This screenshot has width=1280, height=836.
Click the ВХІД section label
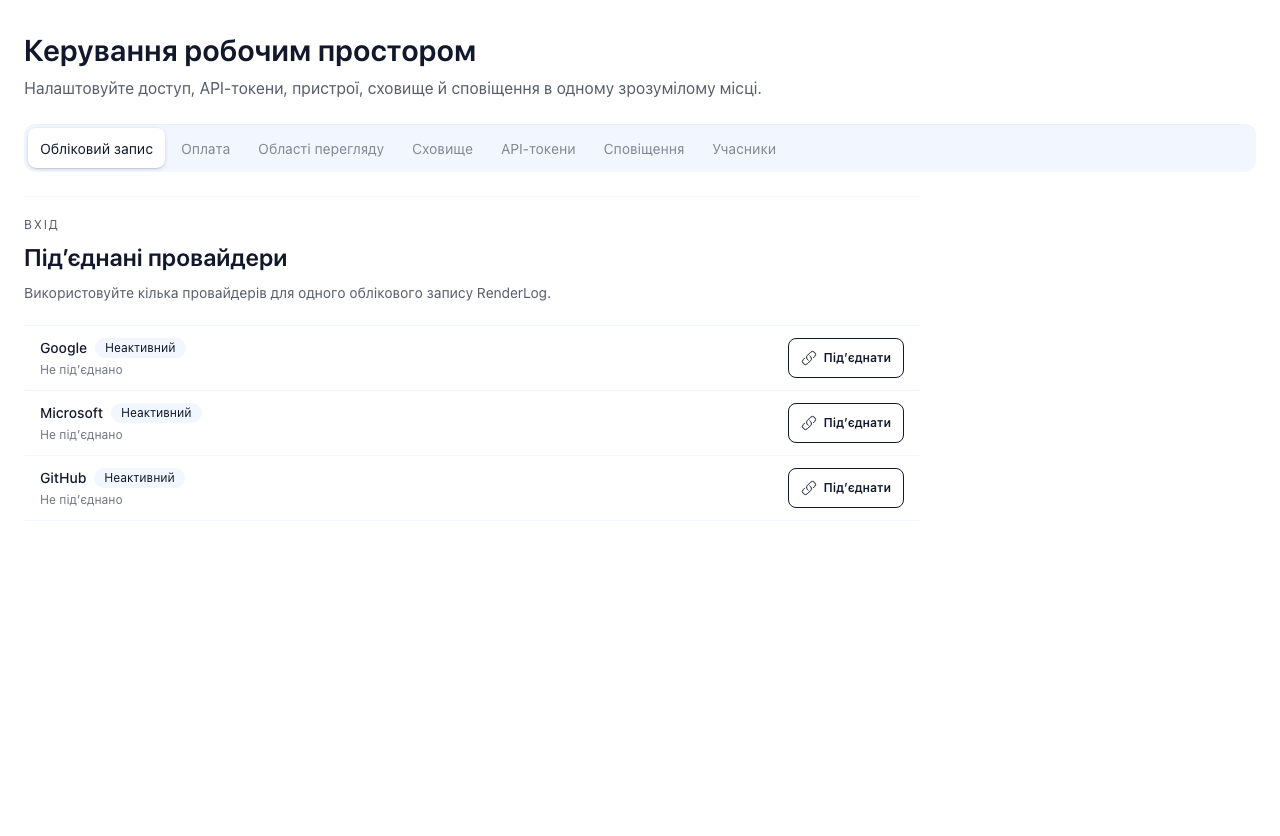point(41,225)
